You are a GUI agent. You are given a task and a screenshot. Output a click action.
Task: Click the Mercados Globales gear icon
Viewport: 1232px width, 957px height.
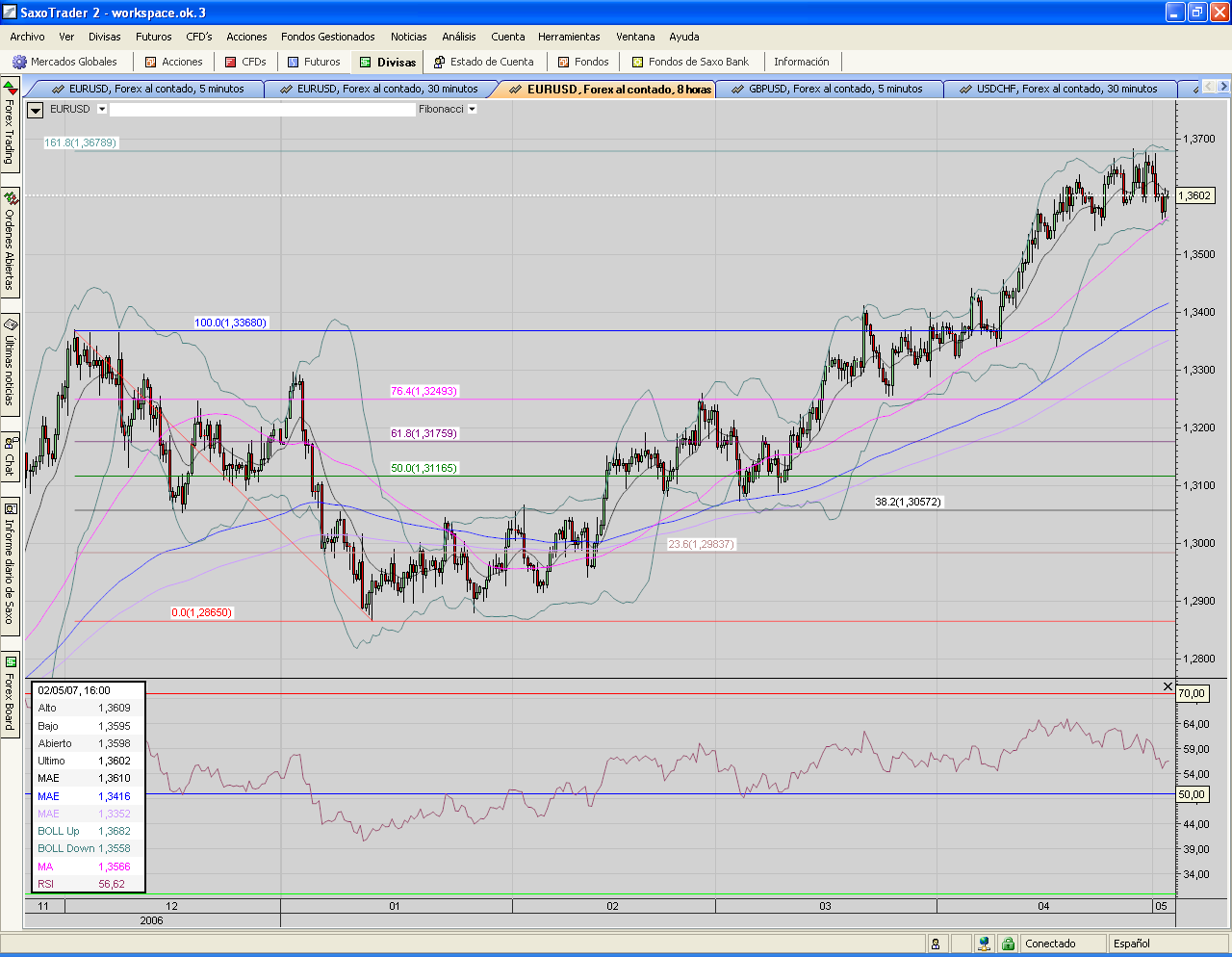[x=19, y=62]
